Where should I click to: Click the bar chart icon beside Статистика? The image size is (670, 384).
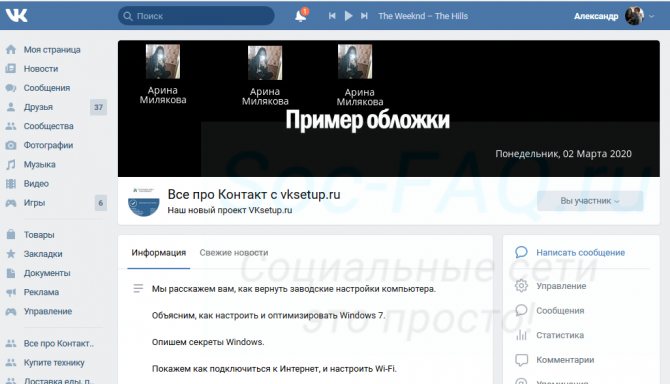(x=521, y=335)
